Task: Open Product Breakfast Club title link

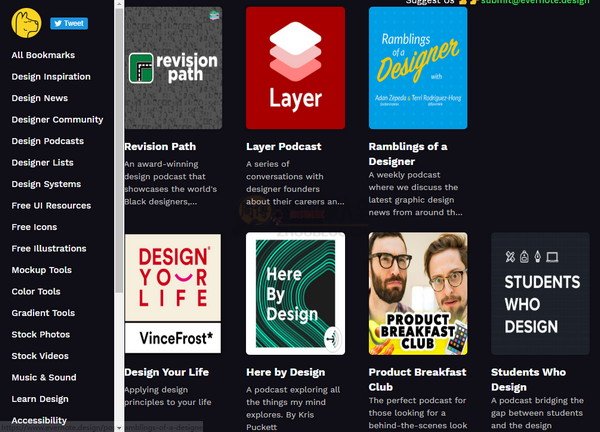Action: pos(417,380)
